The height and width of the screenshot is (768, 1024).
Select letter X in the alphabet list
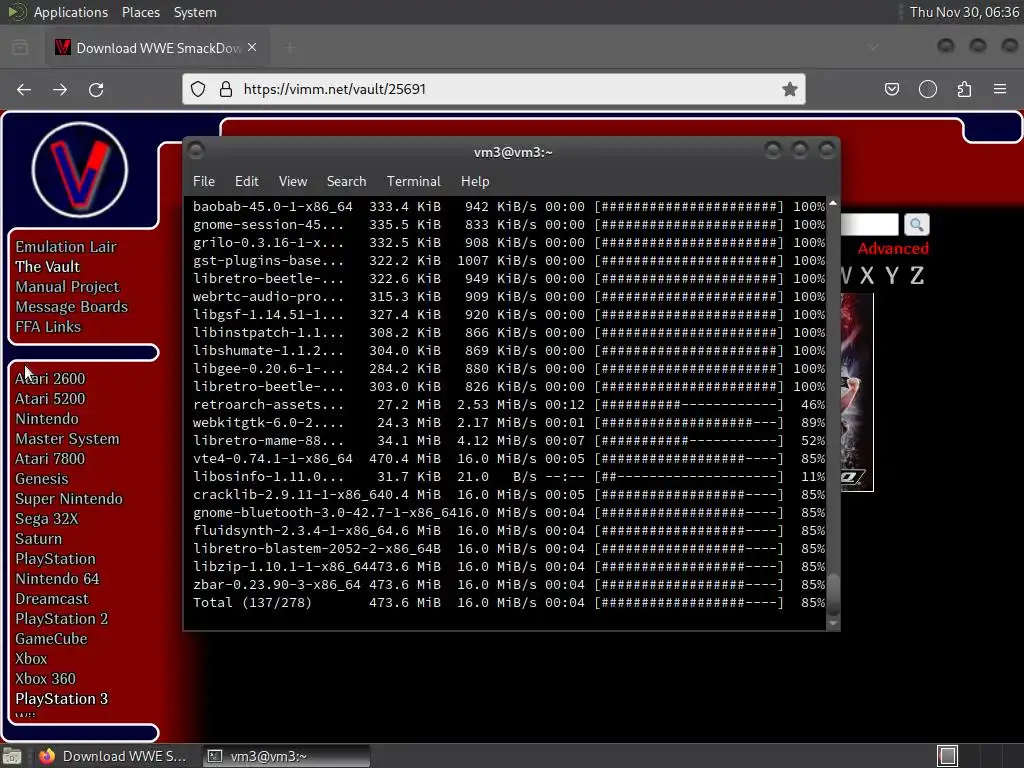867,276
